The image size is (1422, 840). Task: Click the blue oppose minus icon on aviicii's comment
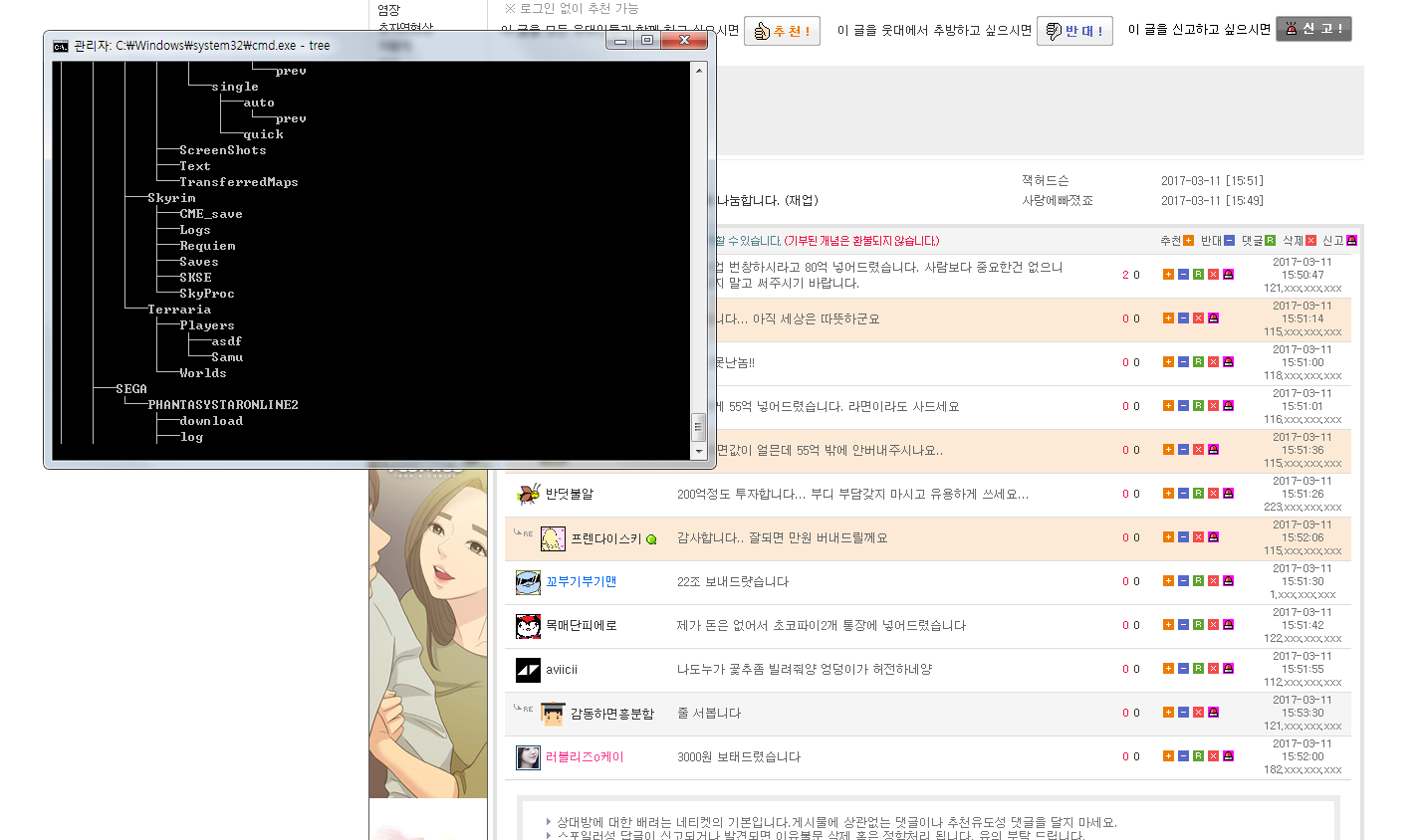1183,669
